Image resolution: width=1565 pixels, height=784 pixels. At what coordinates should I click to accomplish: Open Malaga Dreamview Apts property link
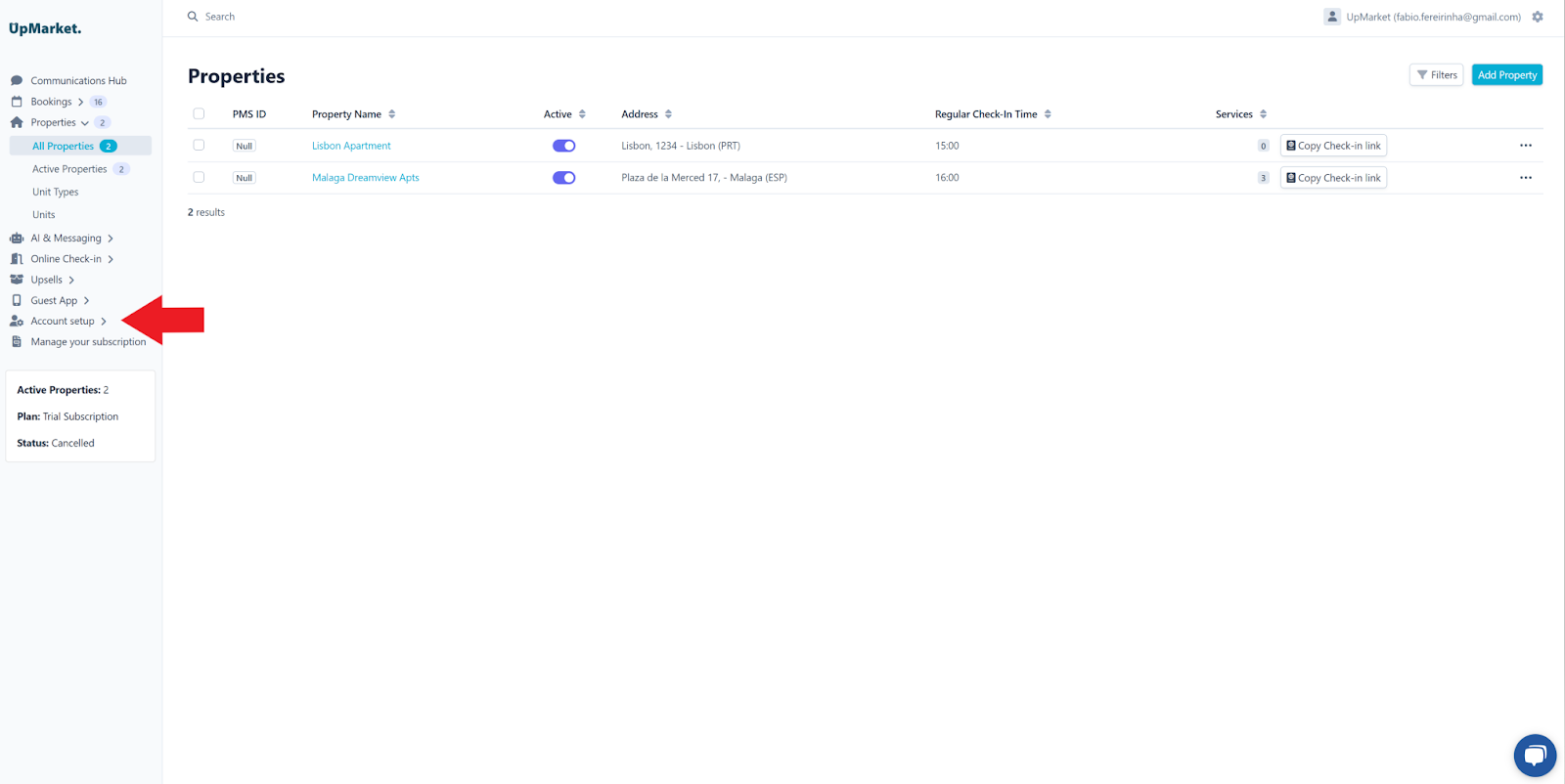click(366, 178)
